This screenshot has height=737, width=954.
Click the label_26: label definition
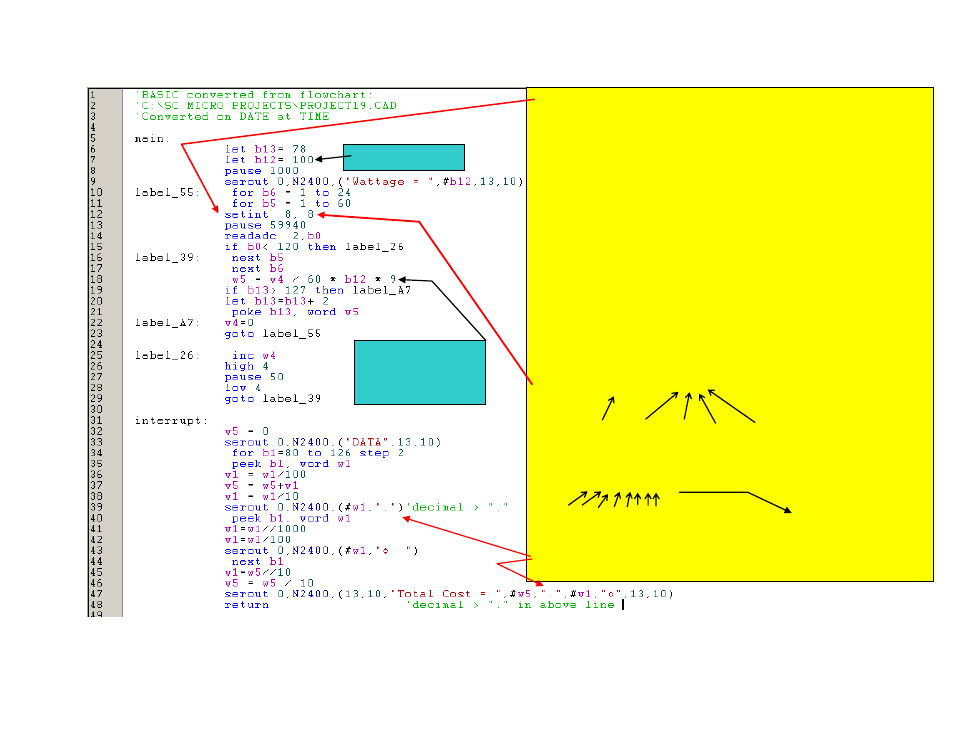pyautogui.click(x=167, y=355)
